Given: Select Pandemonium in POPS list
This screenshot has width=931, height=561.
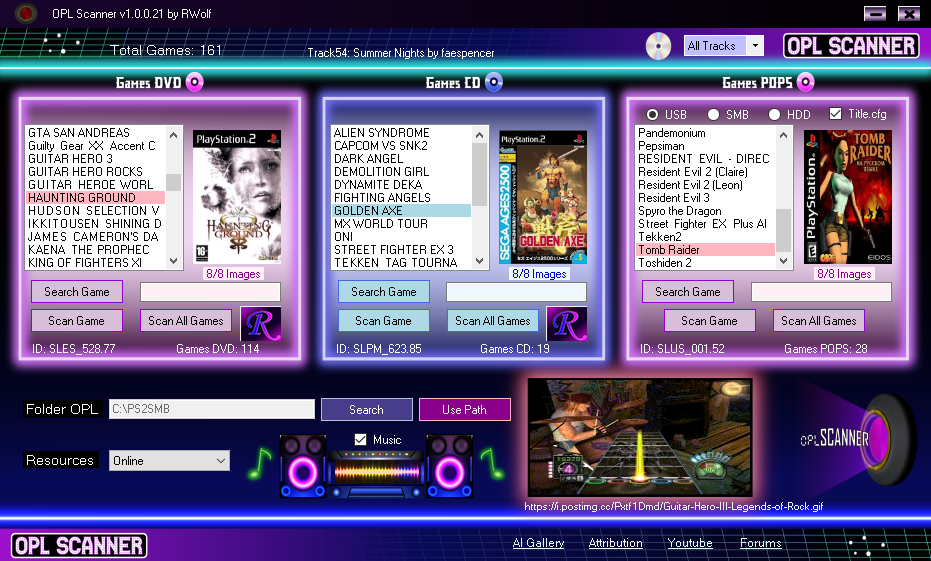Looking at the screenshot, I should [705, 132].
